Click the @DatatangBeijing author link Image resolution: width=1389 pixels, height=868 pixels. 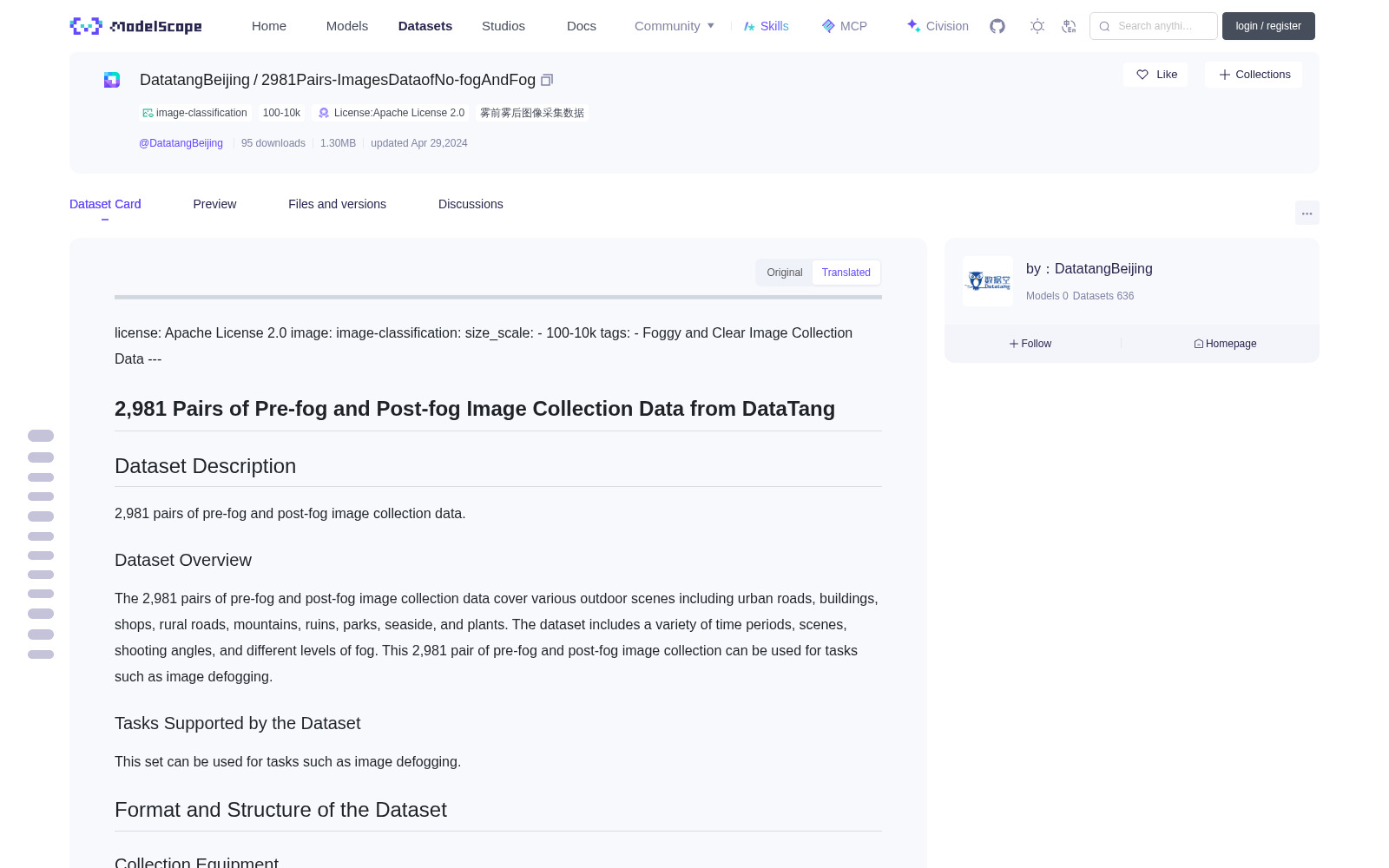[181, 143]
